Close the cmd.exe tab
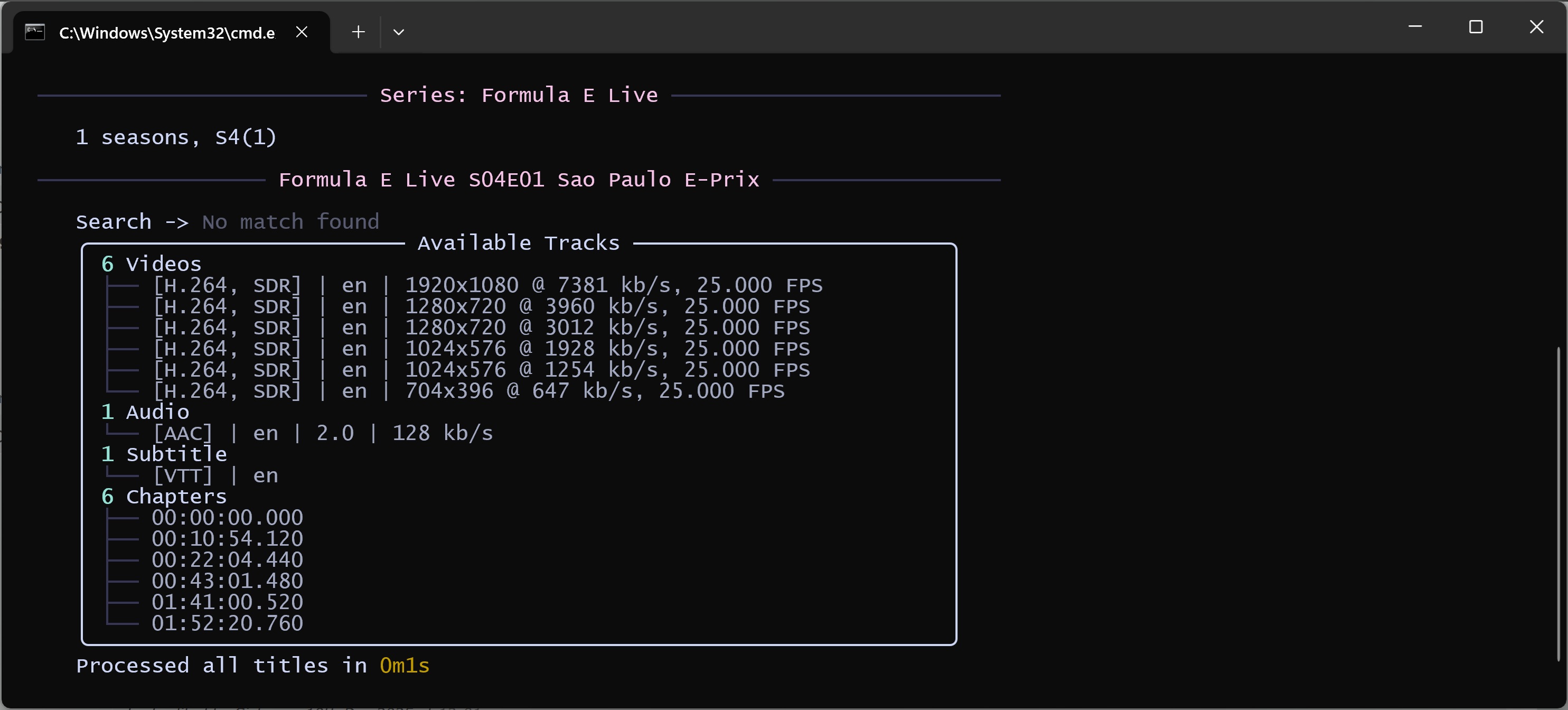The image size is (1568, 710). tap(302, 32)
